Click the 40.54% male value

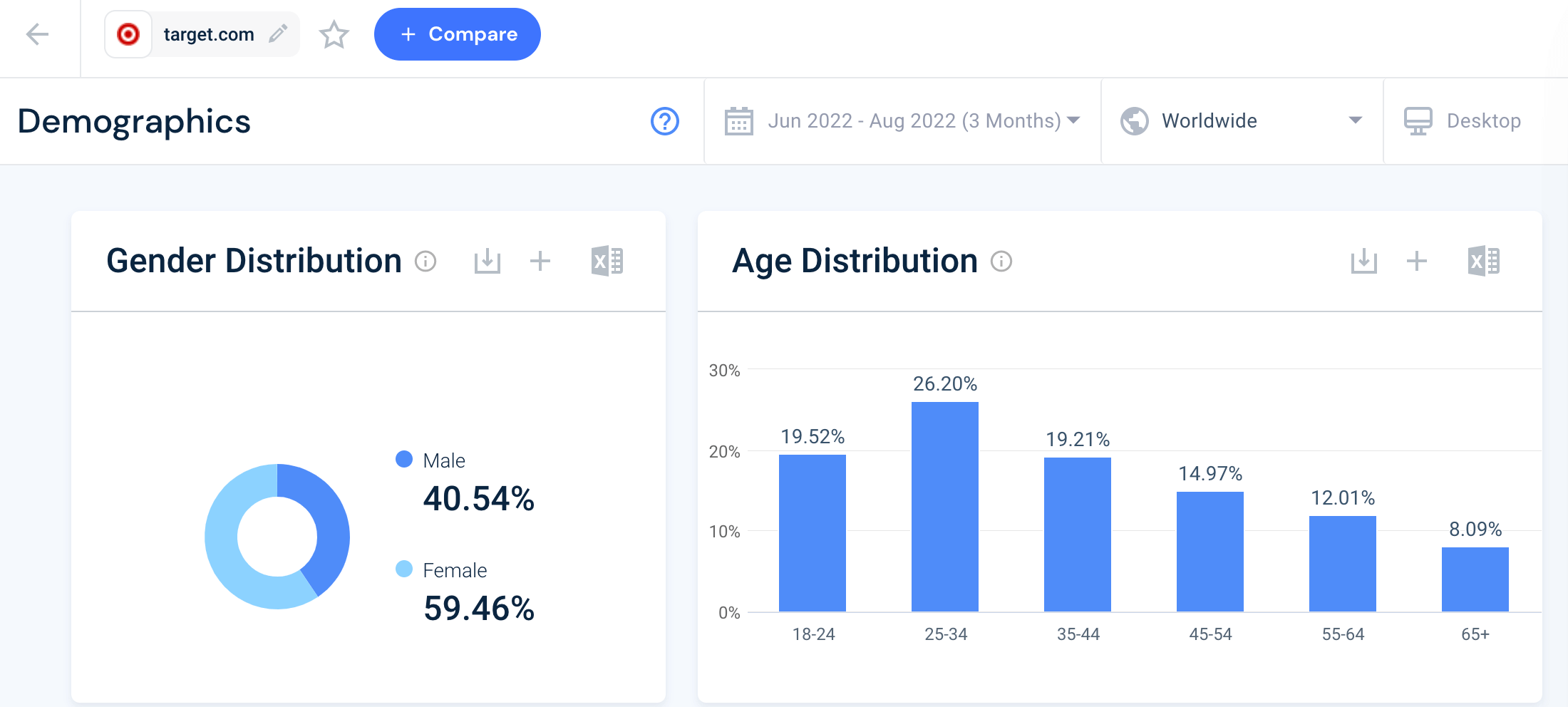[479, 498]
